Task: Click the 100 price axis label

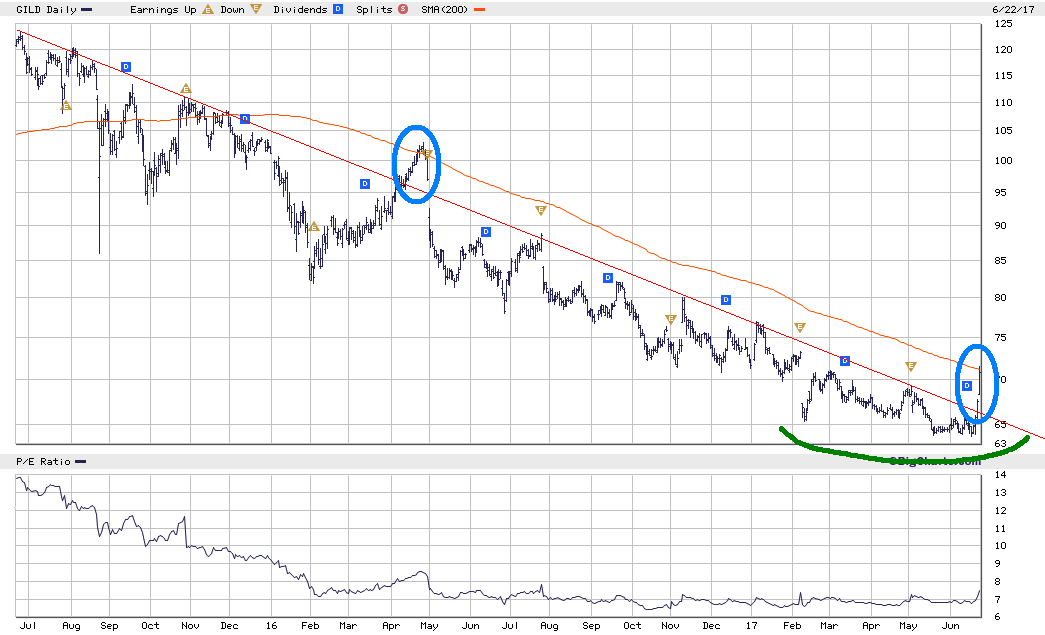Action: [x=1003, y=161]
